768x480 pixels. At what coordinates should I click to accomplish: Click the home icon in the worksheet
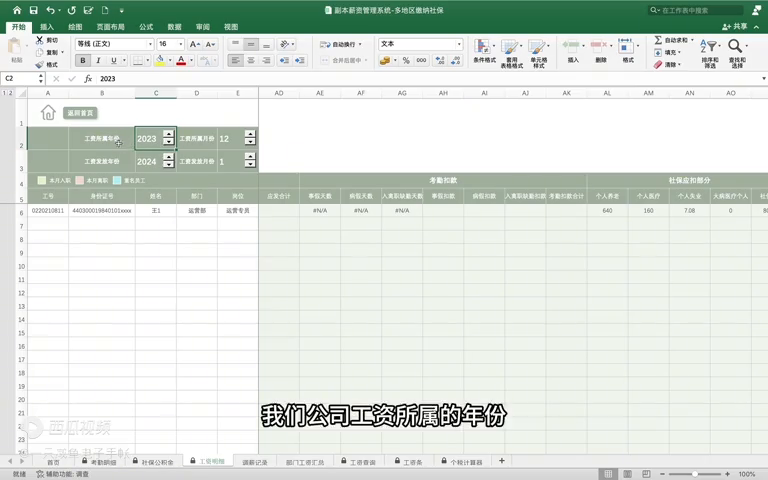tap(48, 113)
